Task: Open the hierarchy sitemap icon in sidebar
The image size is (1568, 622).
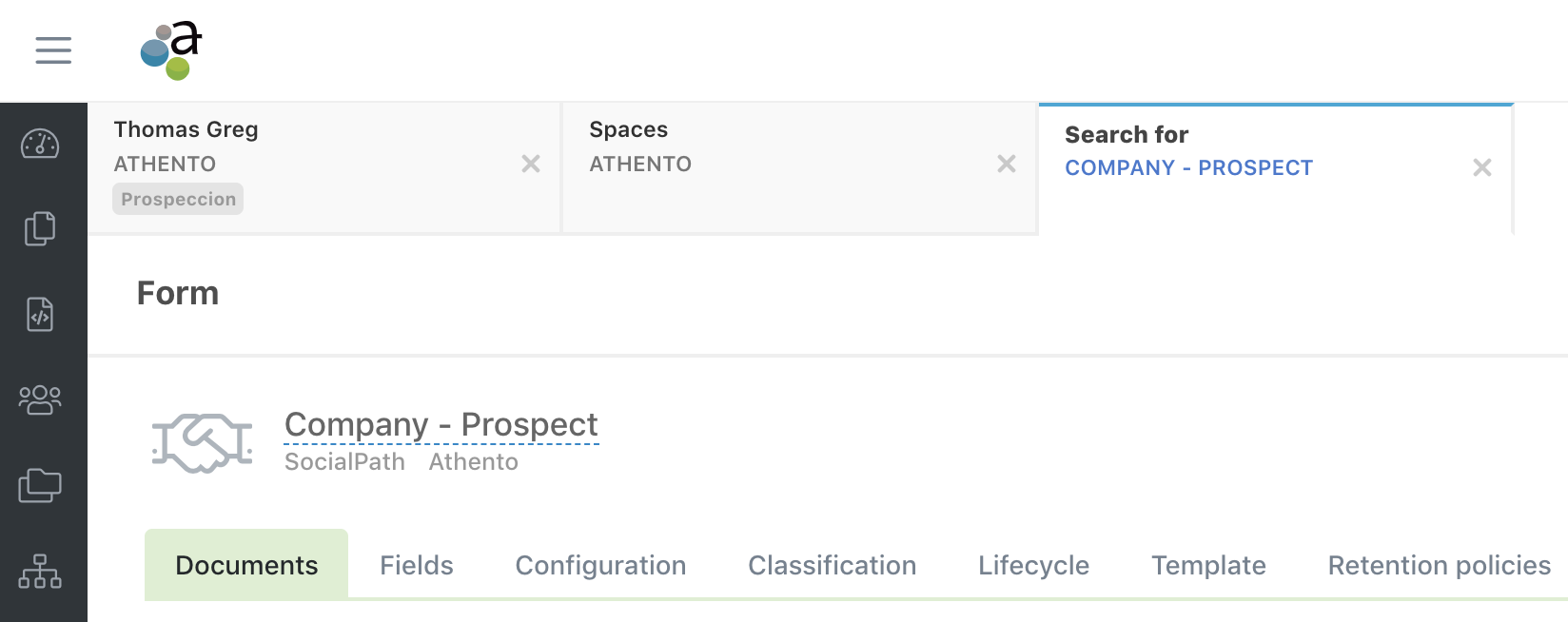Action: coord(40,573)
